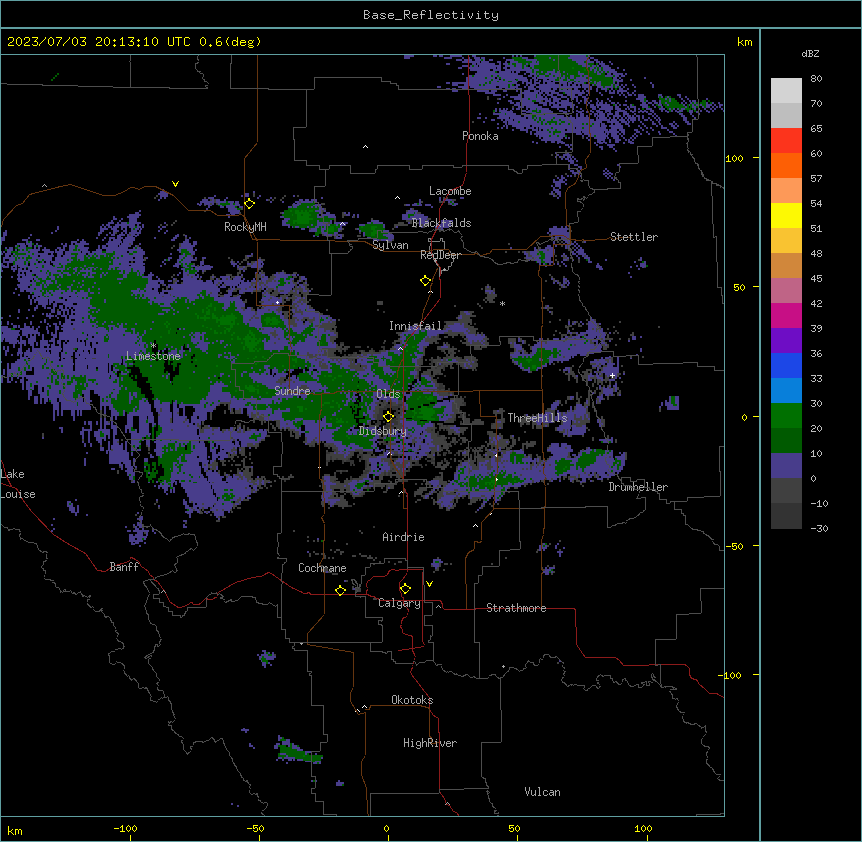Click the yellow diamond marker above Didsbury

click(x=389, y=416)
